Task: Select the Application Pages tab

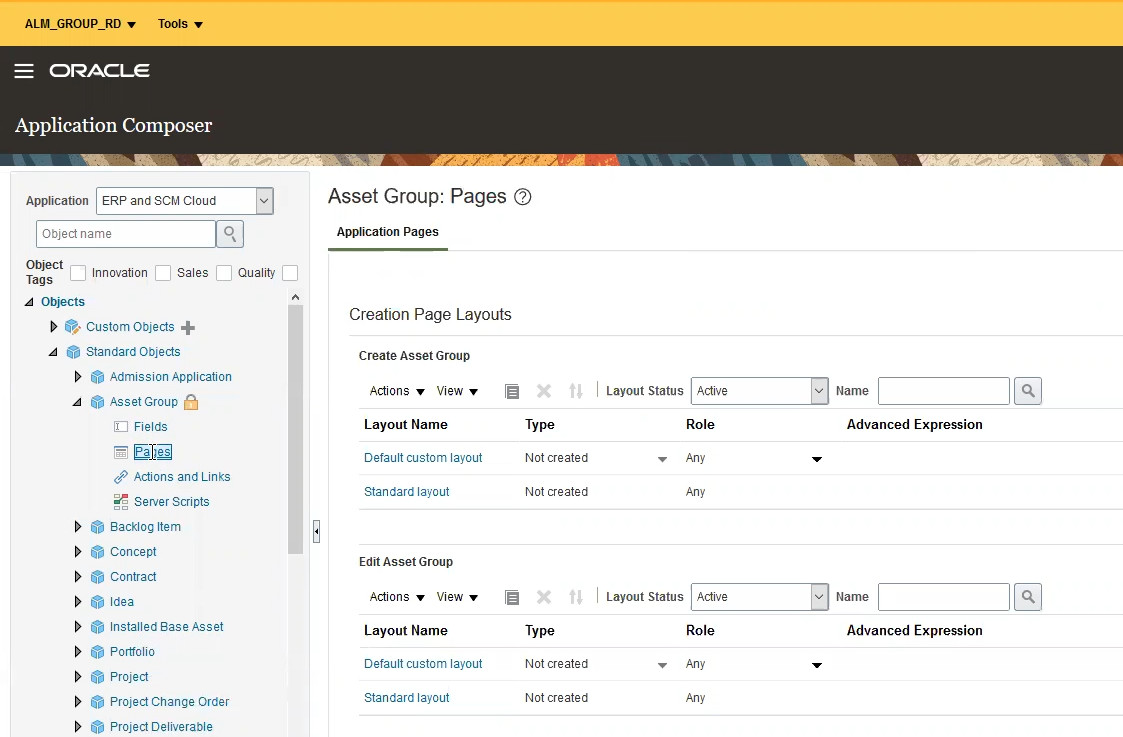Action: pyautogui.click(x=387, y=232)
